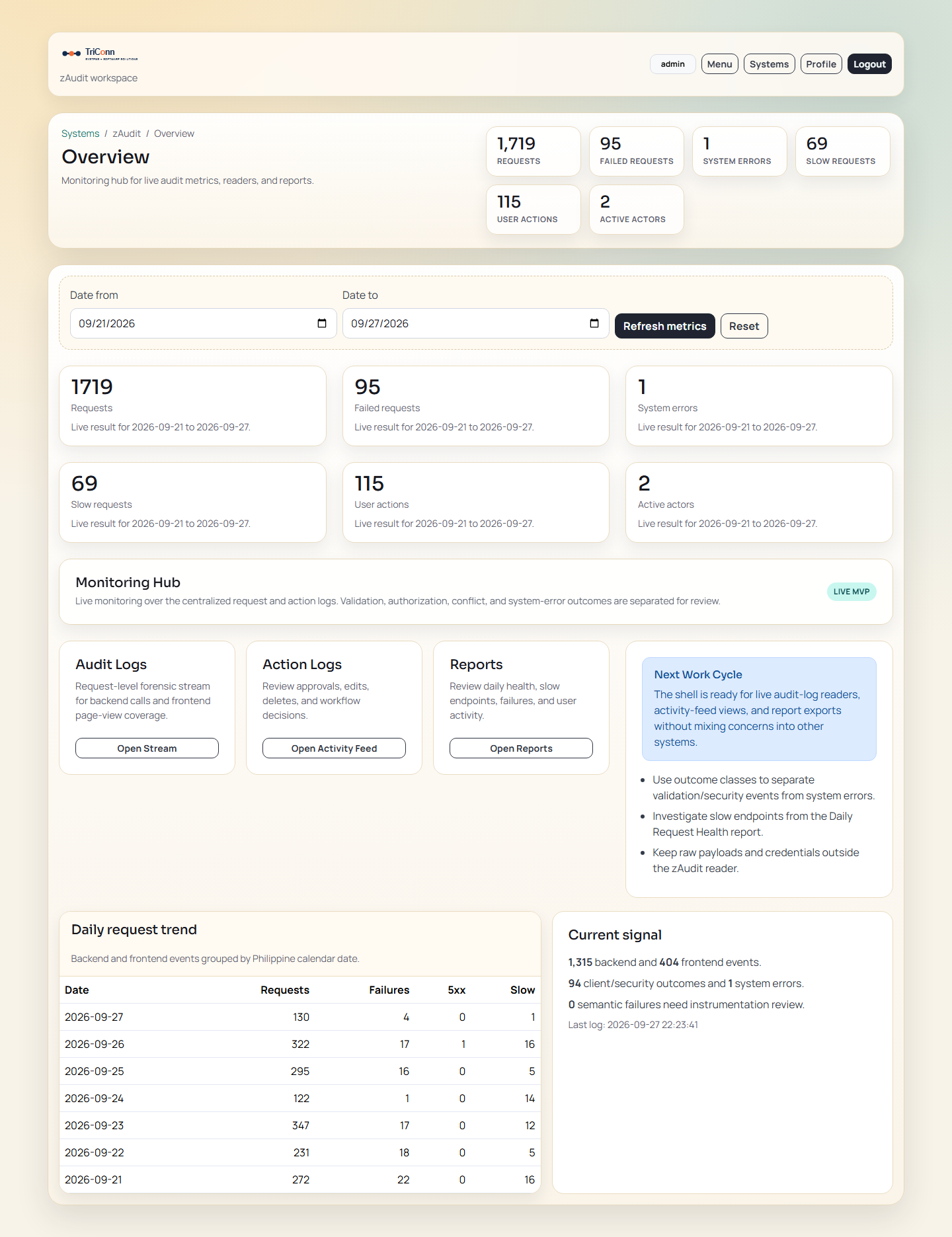
Task: Log out with the Logout button
Action: (869, 64)
